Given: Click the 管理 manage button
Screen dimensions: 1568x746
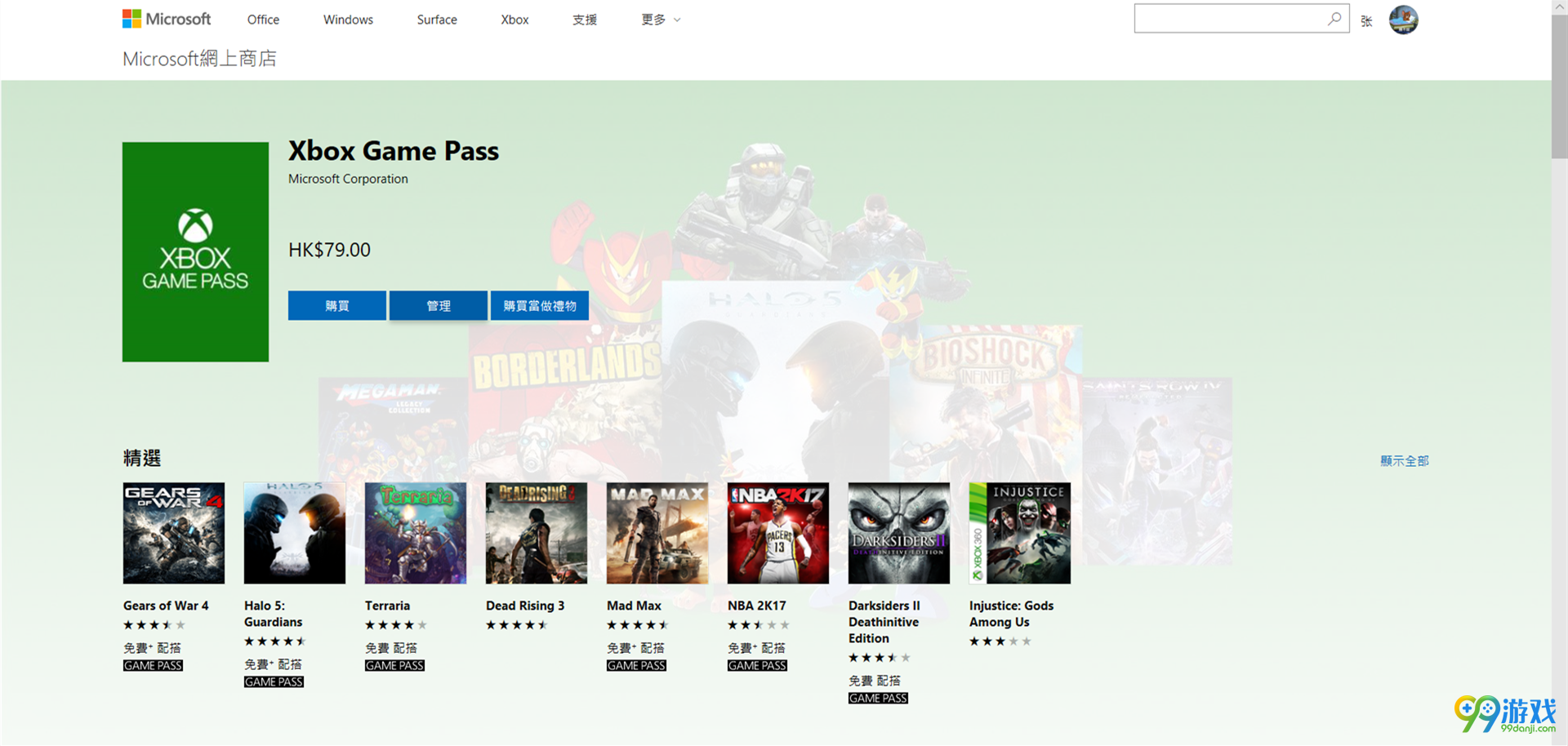Looking at the screenshot, I should (x=439, y=305).
